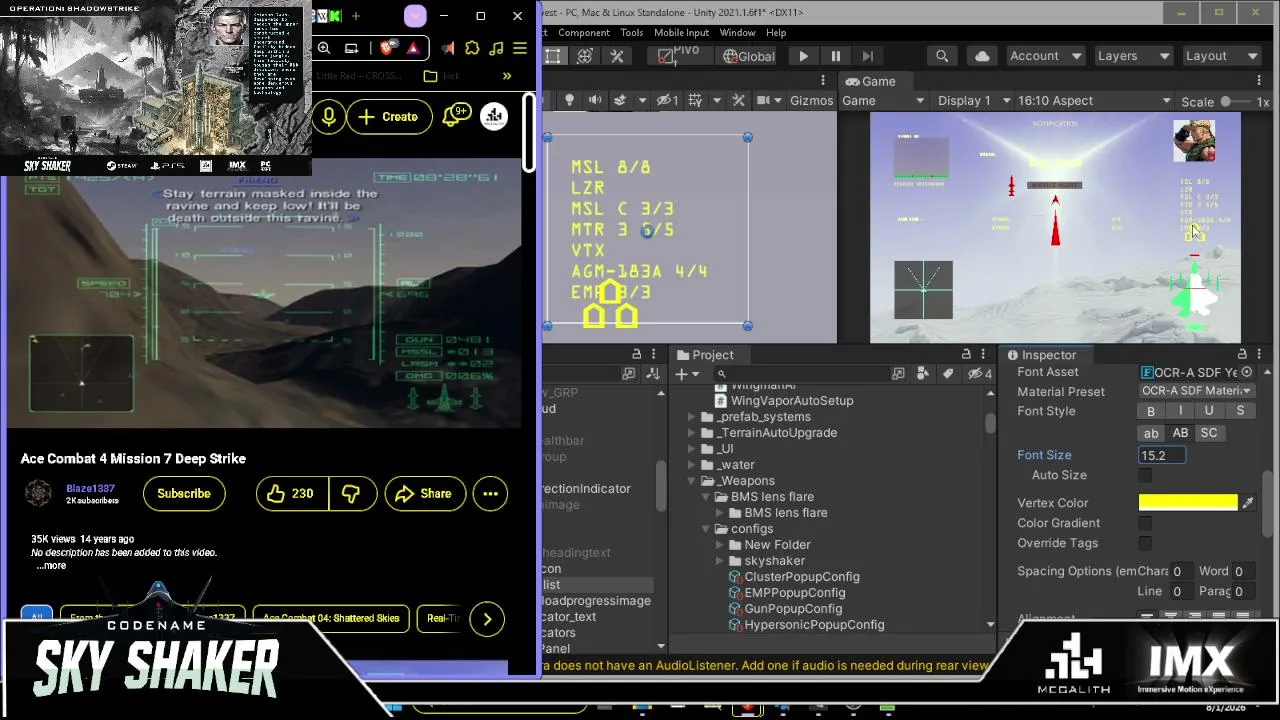Adjust the Game view Scale slider
This screenshot has height=720, width=1280.
click(x=1226, y=101)
